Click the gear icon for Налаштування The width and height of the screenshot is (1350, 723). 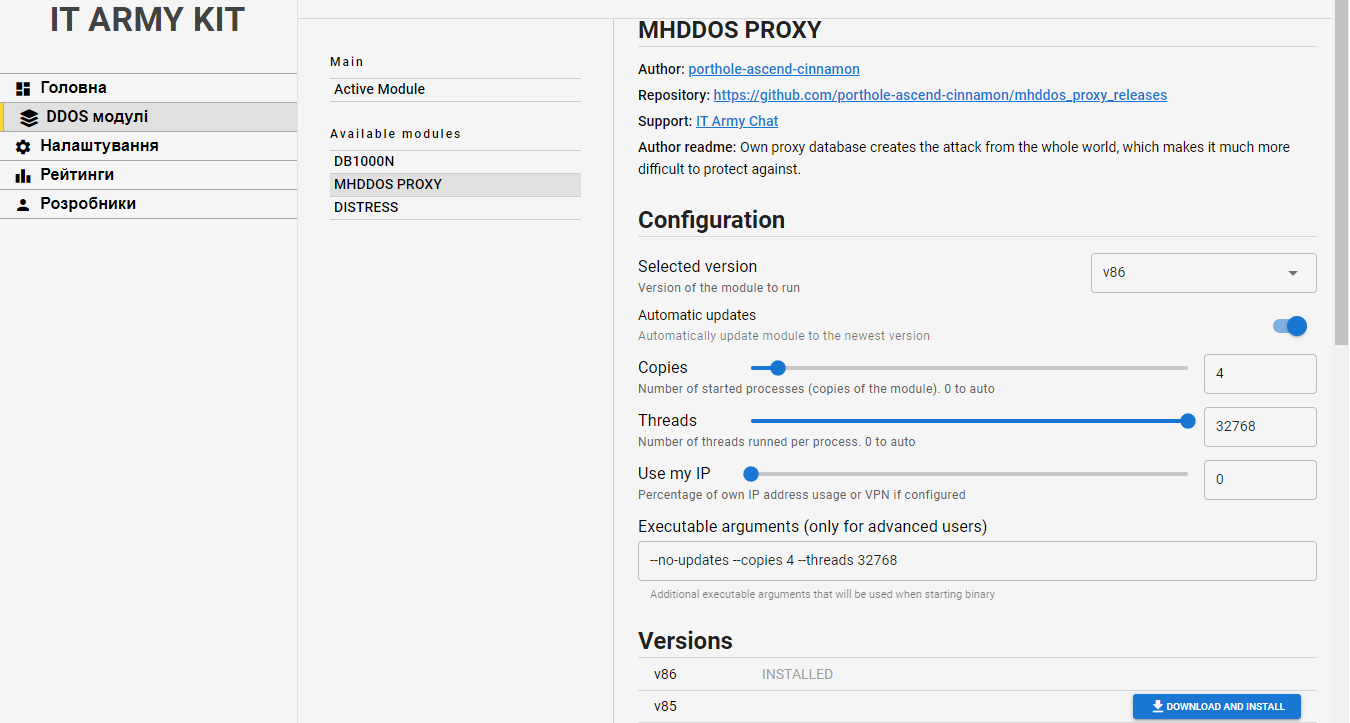[x=23, y=146]
